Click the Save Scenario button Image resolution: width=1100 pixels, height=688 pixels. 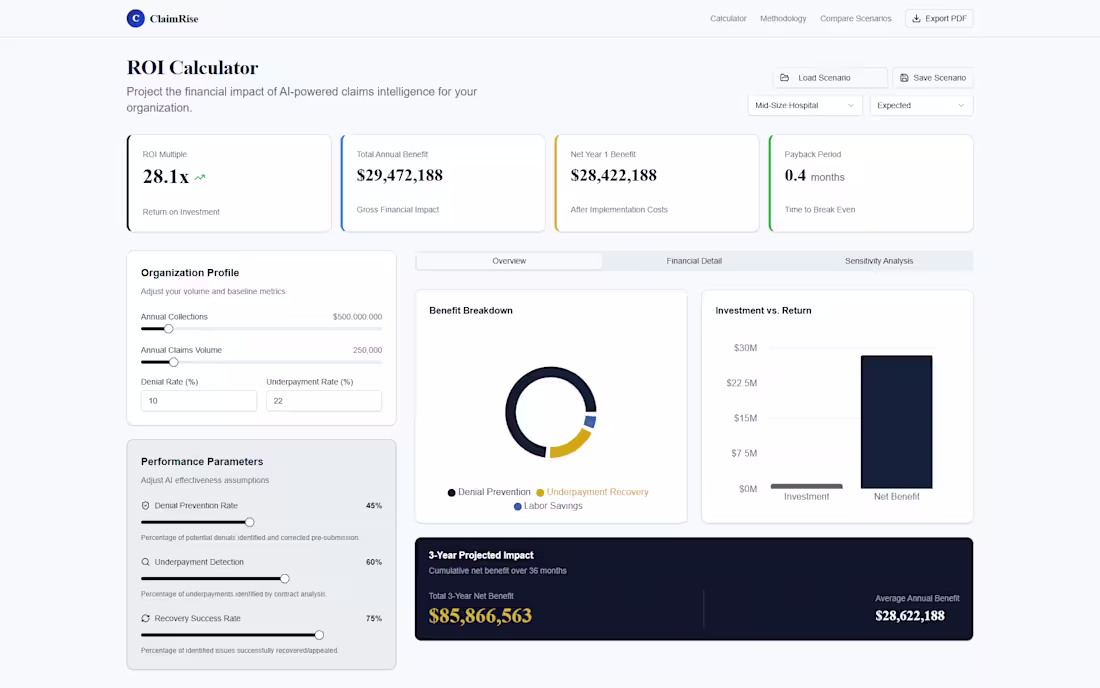932,78
